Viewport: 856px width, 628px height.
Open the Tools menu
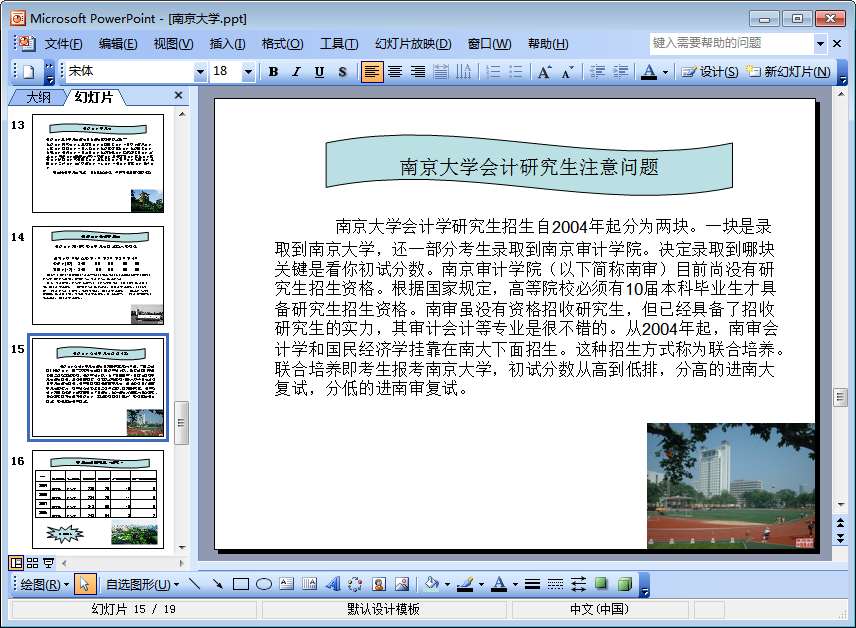tap(339, 44)
